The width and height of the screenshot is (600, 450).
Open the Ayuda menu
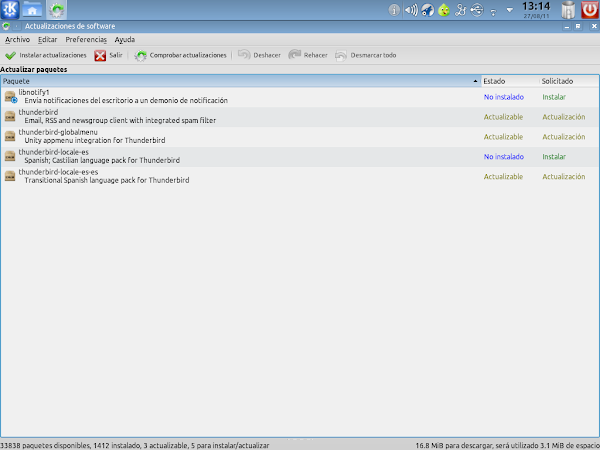click(125, 39)
